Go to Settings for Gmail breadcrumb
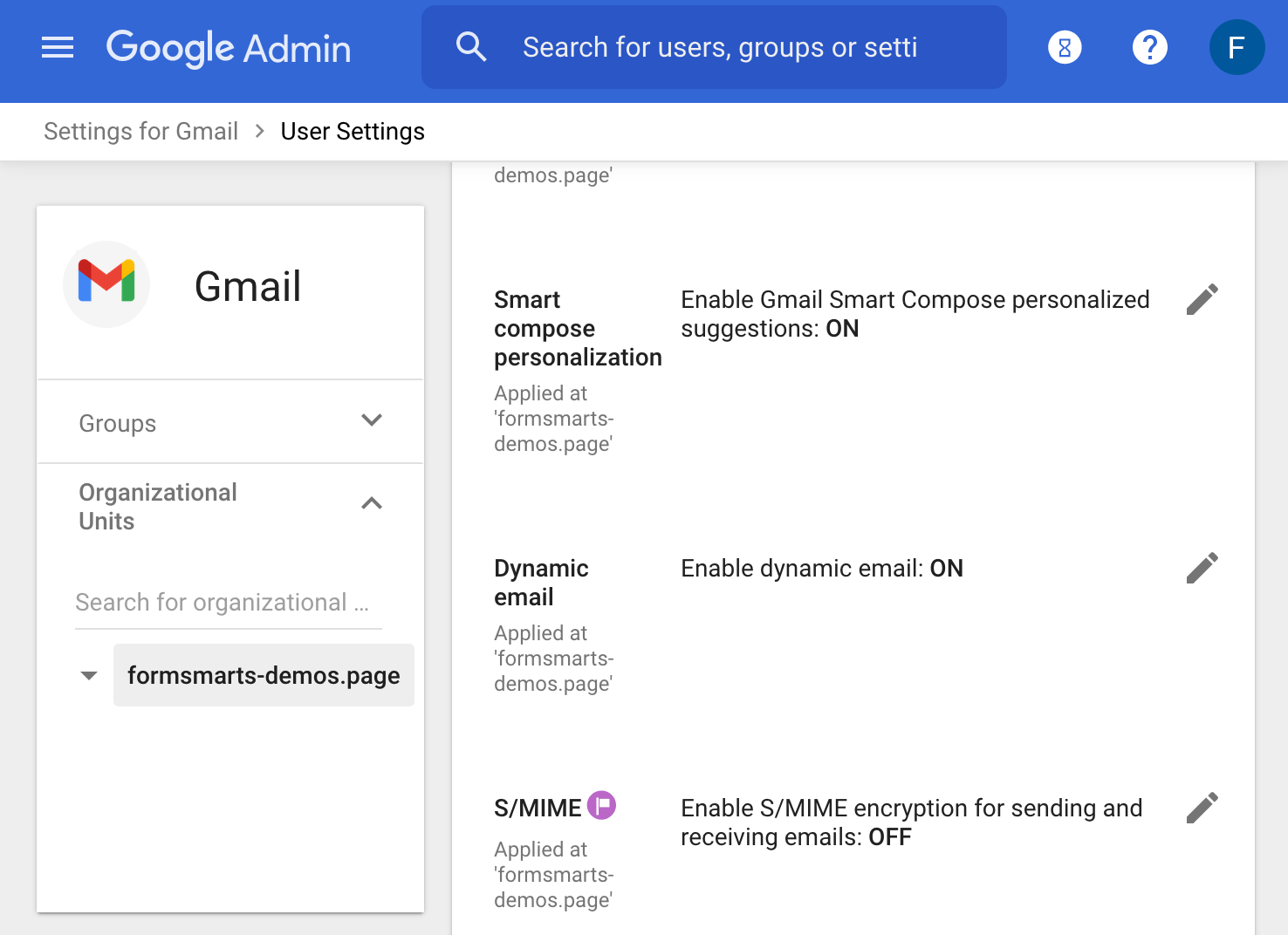This screenshot has width=1288, height=935. (141, 131)
